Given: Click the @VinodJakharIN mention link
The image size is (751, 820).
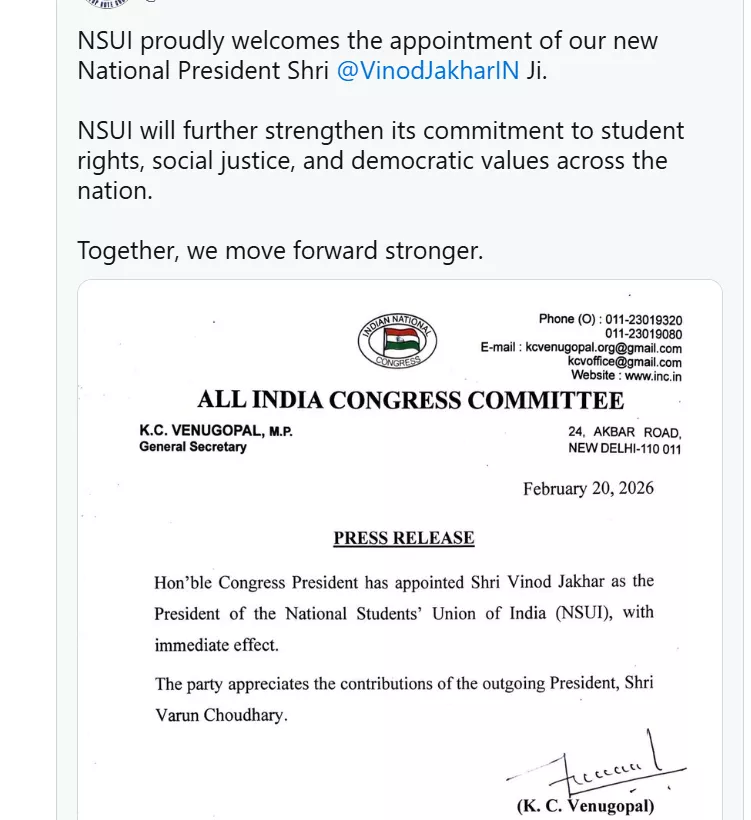Looking at the screenshot, I should [x=428, y=72].
